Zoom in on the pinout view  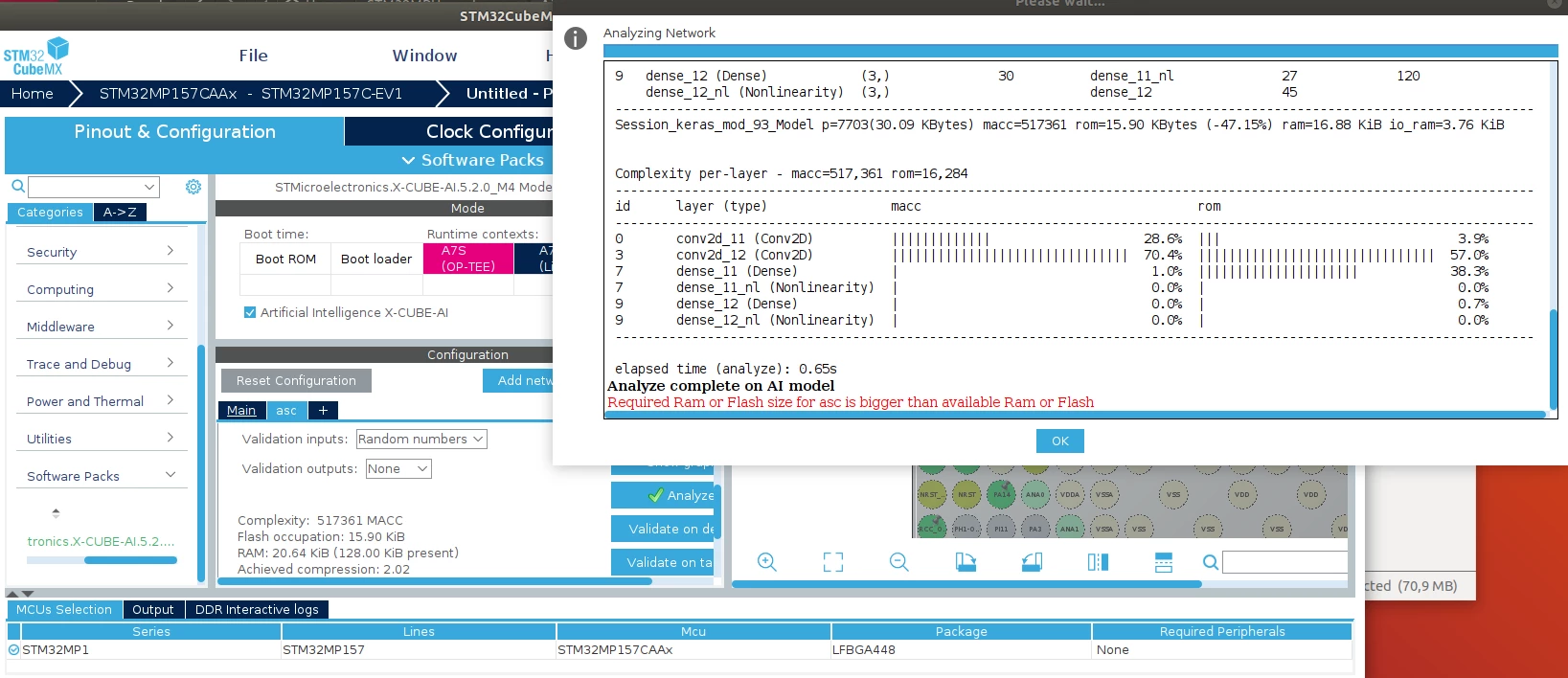[x=767, y=562]
